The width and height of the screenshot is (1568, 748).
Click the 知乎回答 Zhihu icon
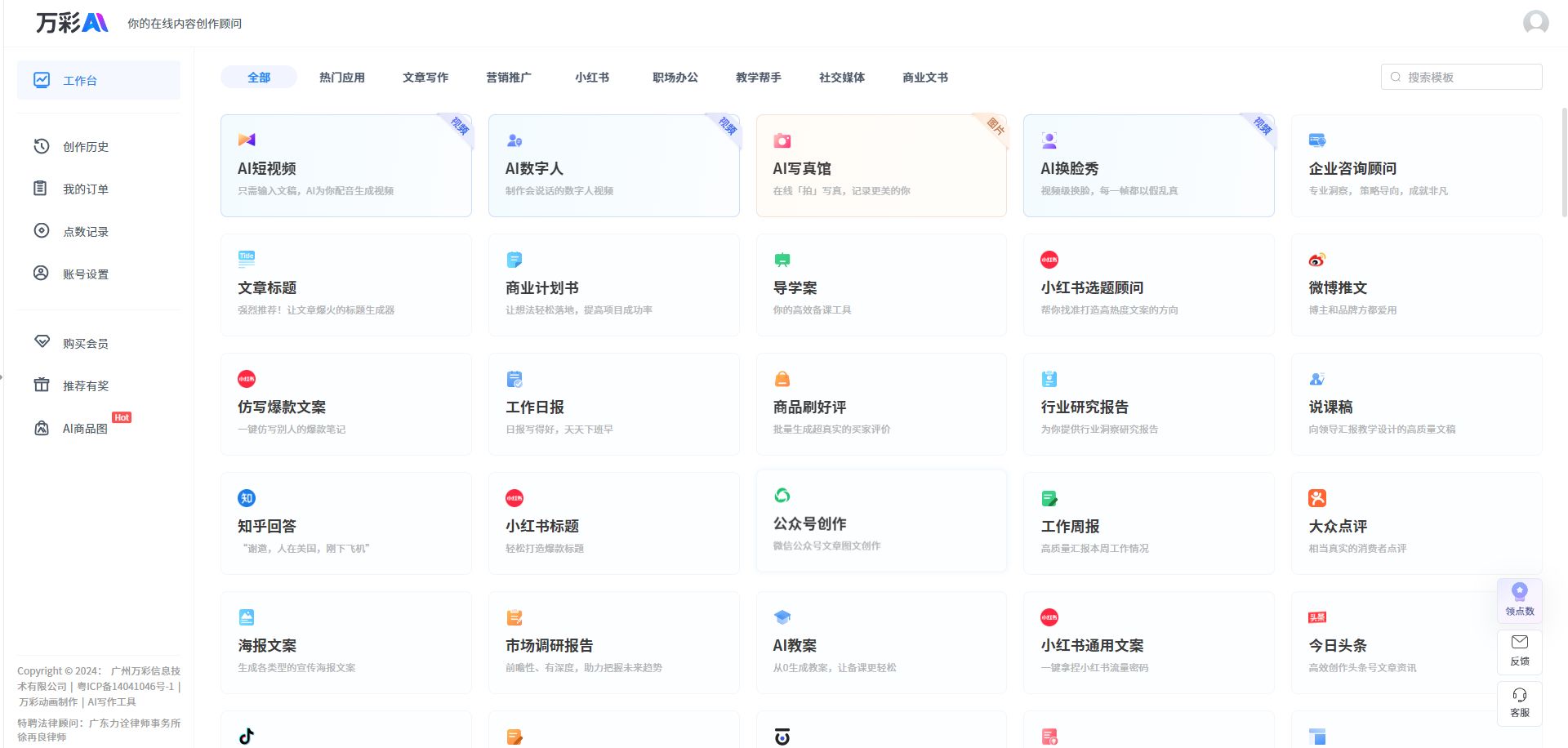pyautogui.click(x=247, y=498)
